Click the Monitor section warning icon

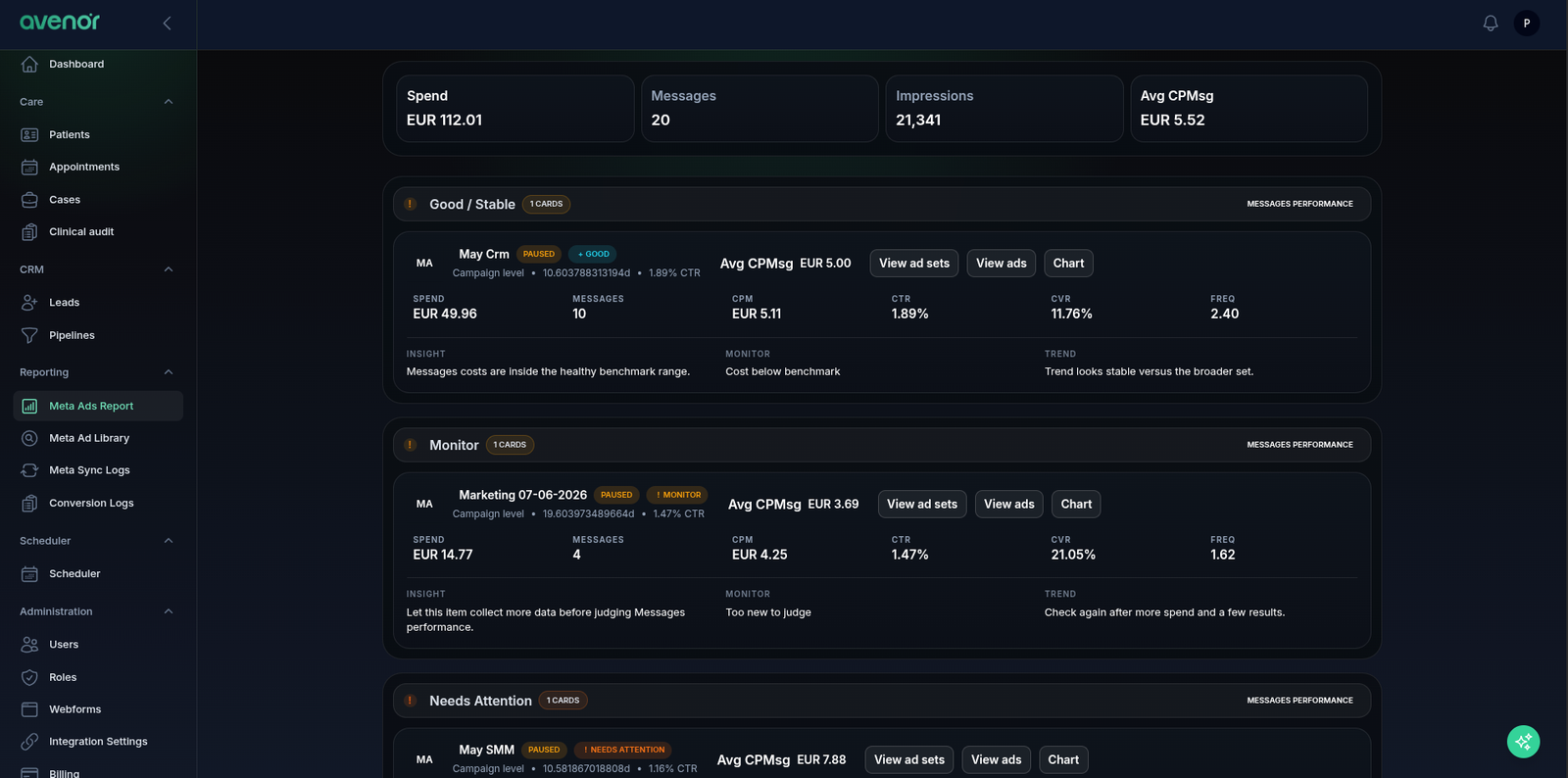click(x=411, y=445)
